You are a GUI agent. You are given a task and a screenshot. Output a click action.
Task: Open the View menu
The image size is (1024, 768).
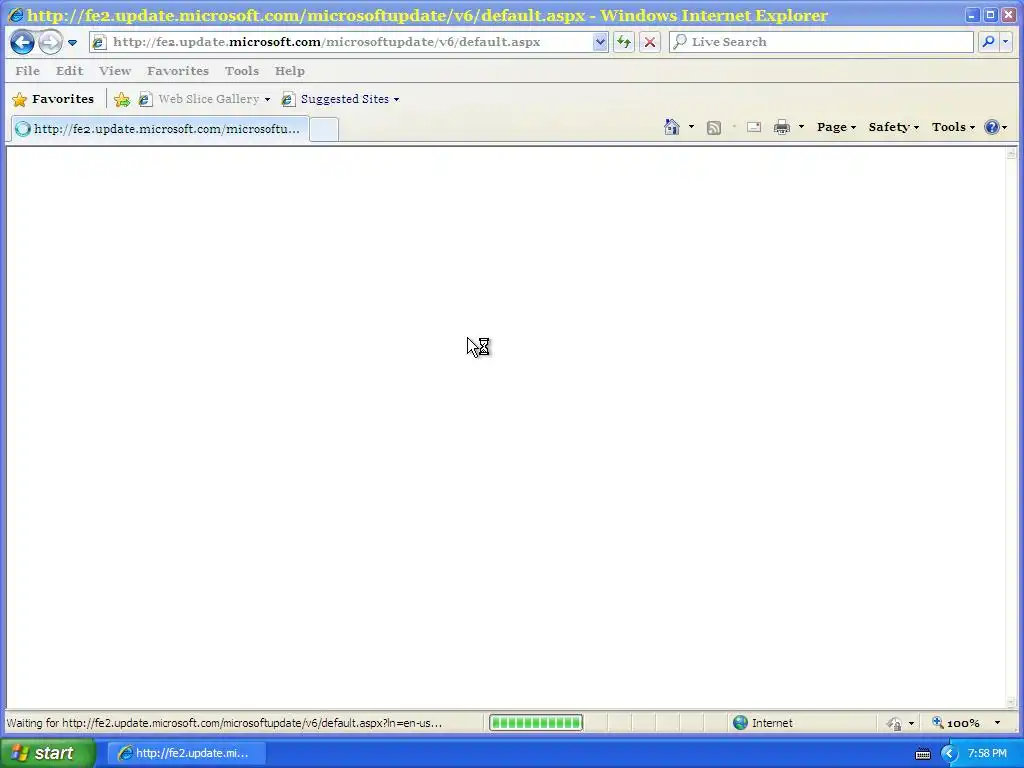(115, 71)
